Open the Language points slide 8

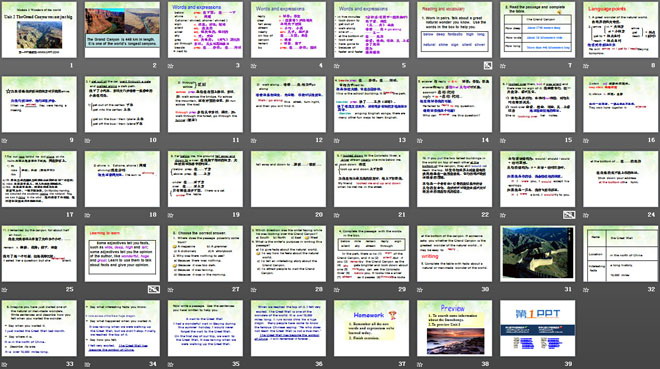pos(621,30)
